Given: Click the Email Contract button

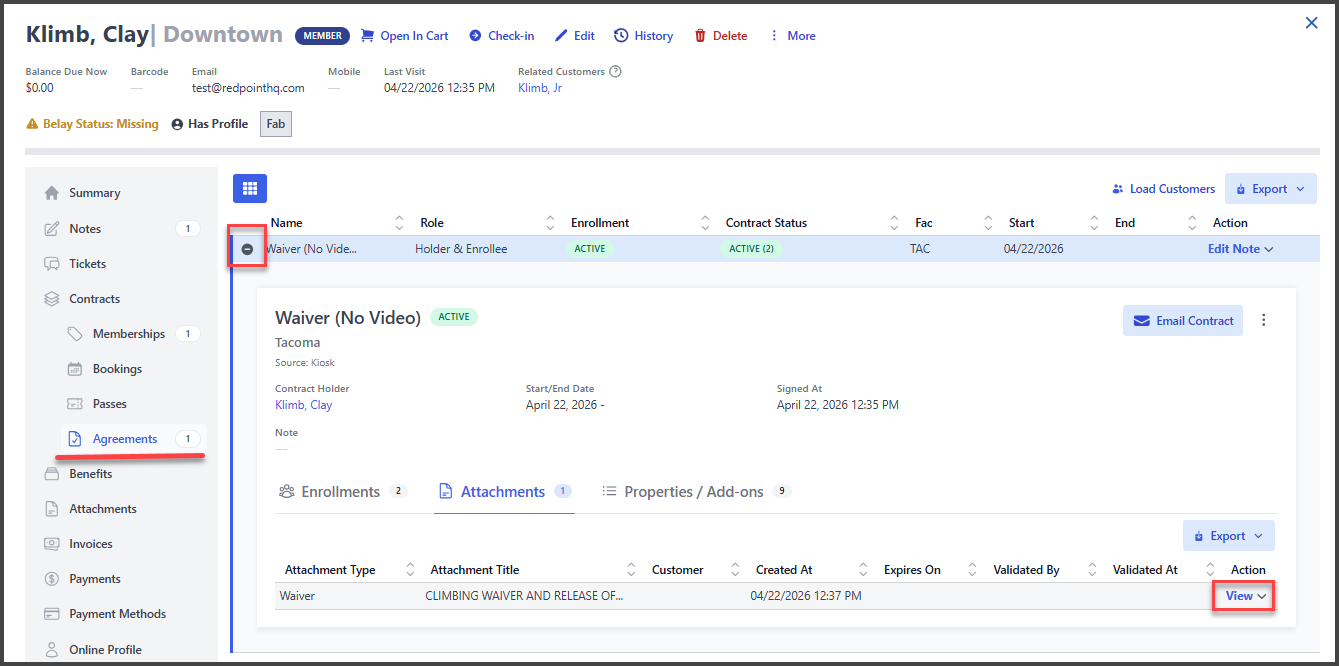Looking at the screenshot, I should [1183, 321].
